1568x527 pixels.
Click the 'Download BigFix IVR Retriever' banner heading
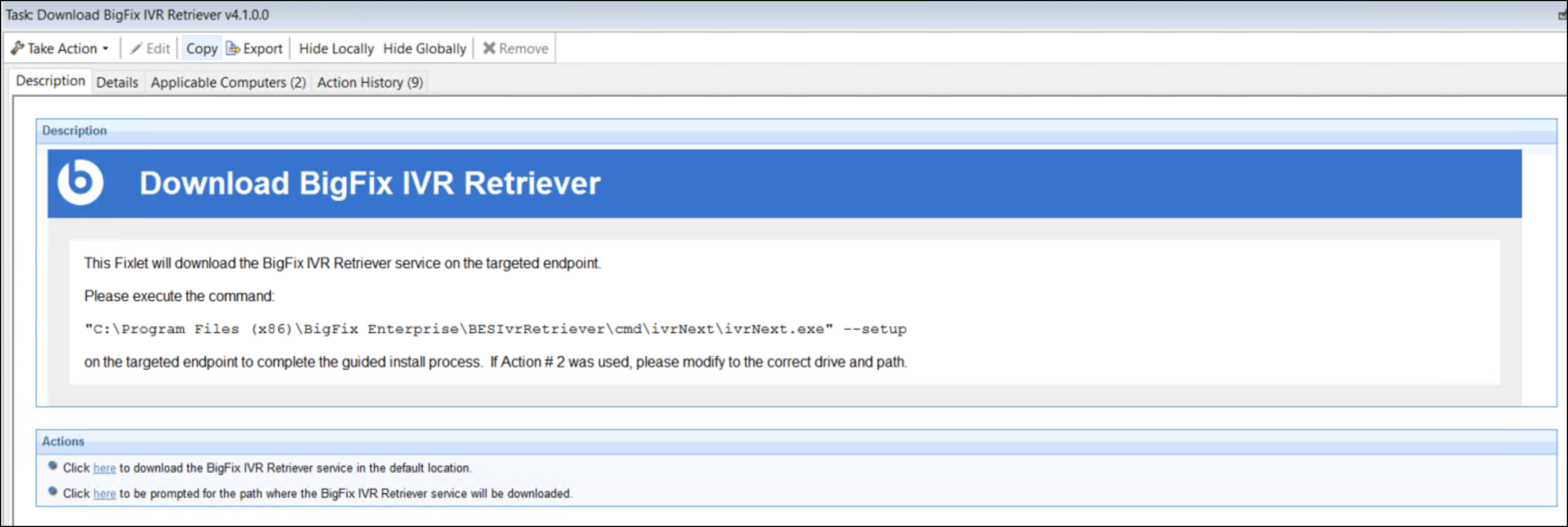(x=370, y=183)
